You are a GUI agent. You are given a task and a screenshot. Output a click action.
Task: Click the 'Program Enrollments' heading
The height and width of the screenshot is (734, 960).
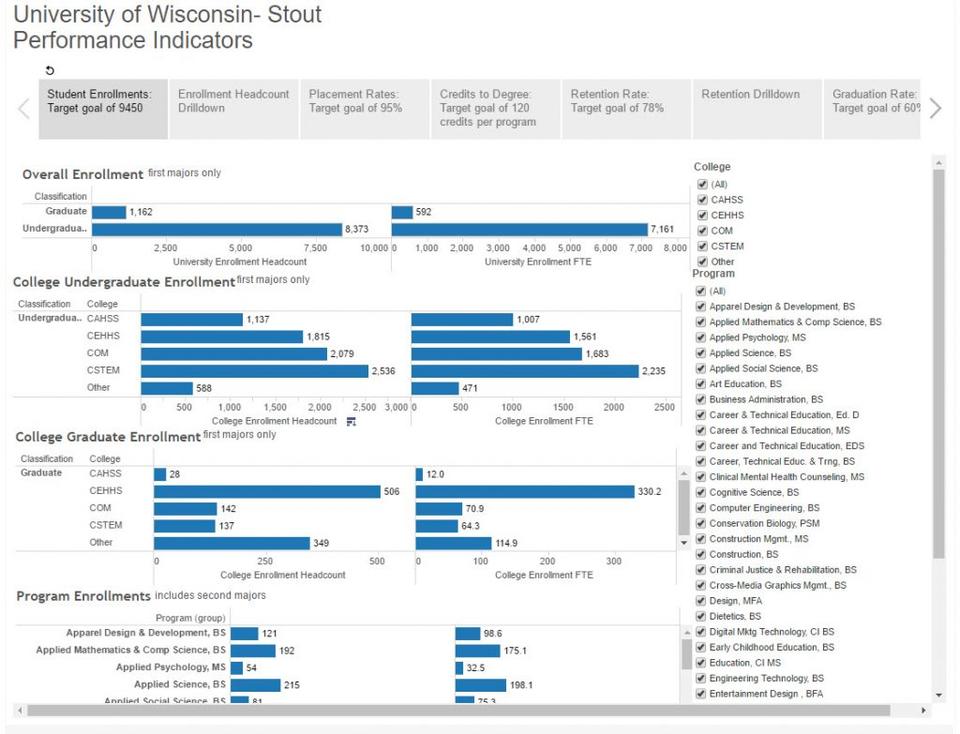pyautogui.click(x=83, y=596)
